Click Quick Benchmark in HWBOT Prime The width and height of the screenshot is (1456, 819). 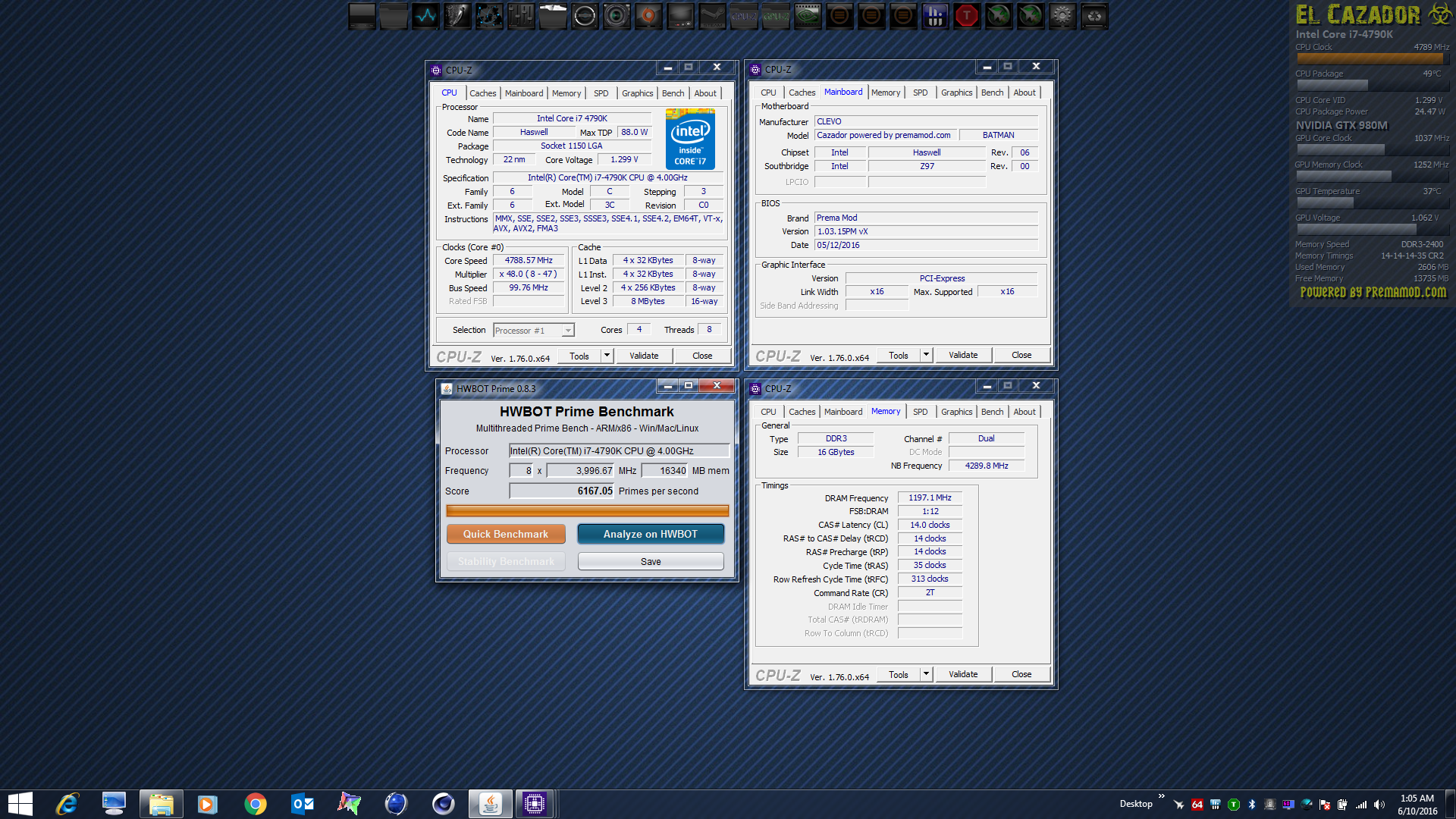(x=506, y=534)
